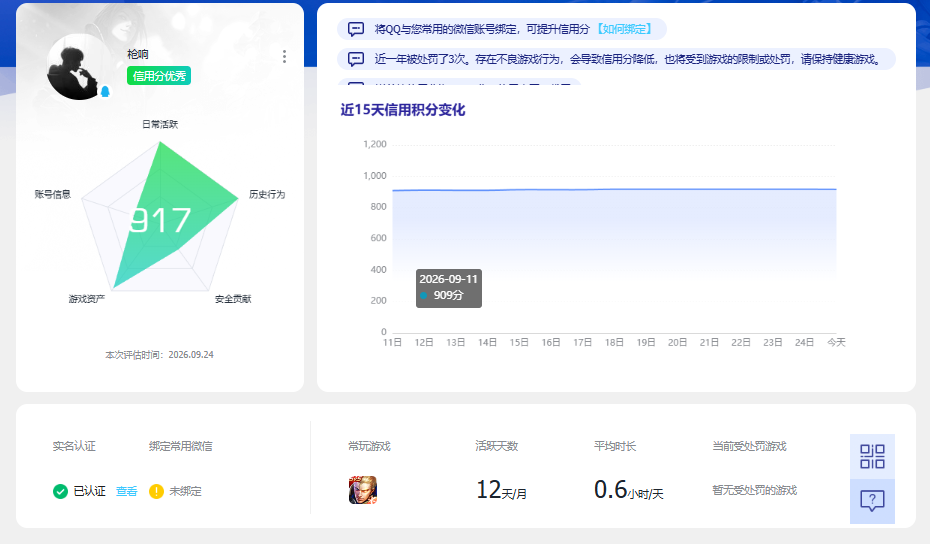Screen dimensions: 930x544
Task: Click the username 枪响
Action: point(138,54)
